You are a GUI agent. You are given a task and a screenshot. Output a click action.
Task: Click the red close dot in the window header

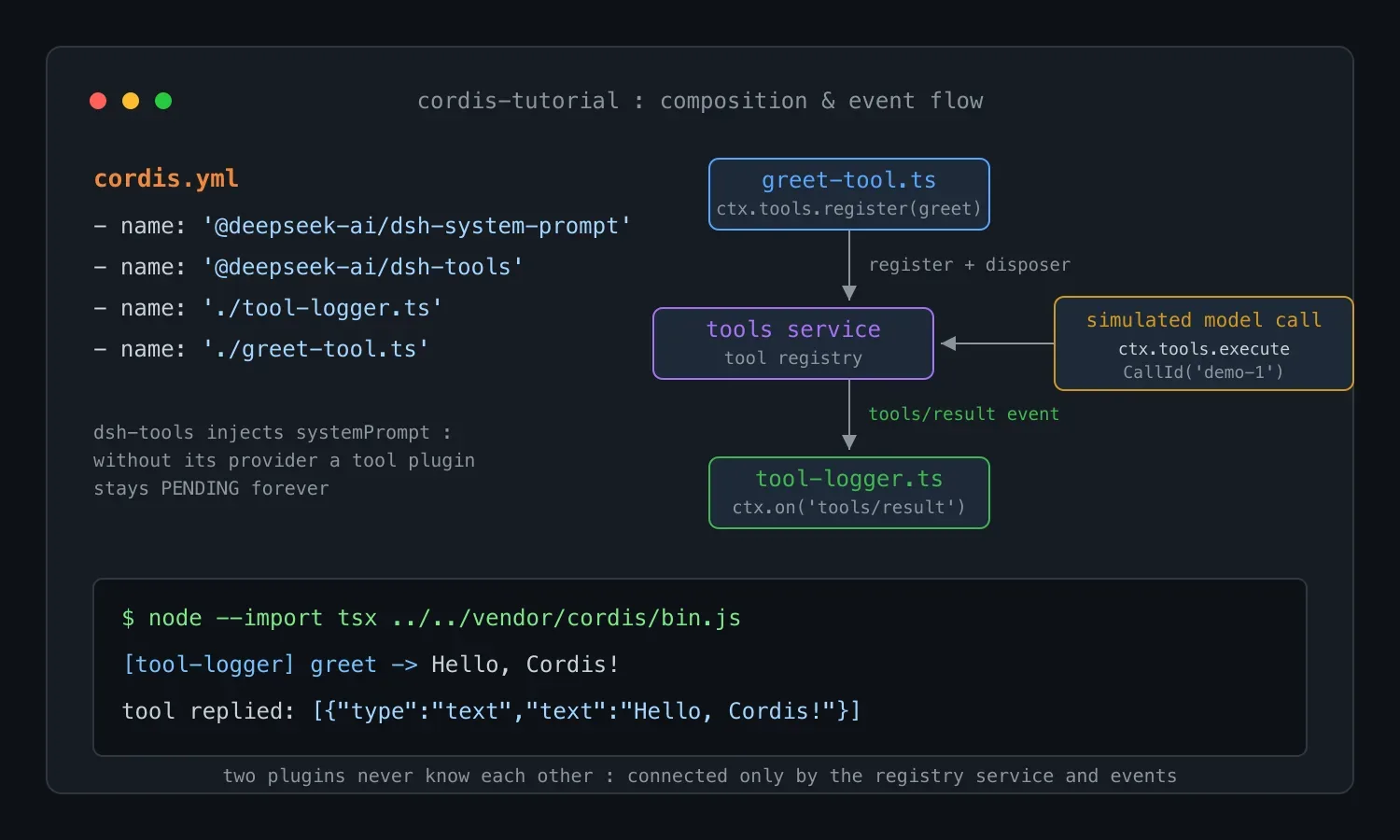[98, 101]
